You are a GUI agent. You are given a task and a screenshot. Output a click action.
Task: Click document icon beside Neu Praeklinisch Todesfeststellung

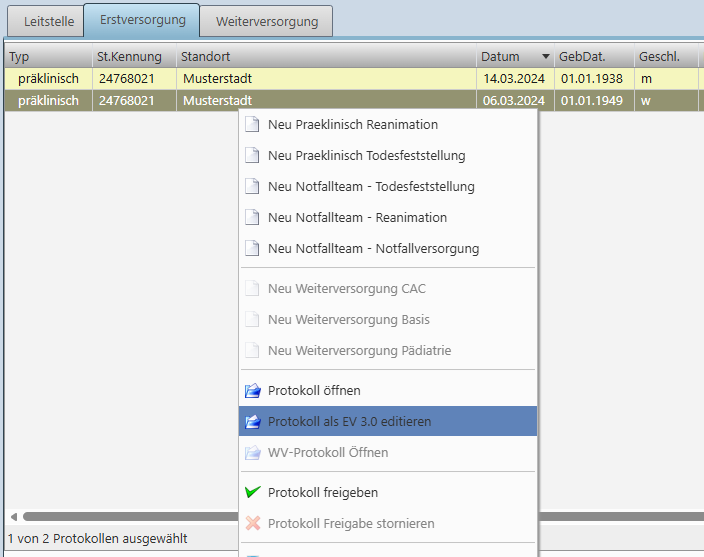pos(252,156)
